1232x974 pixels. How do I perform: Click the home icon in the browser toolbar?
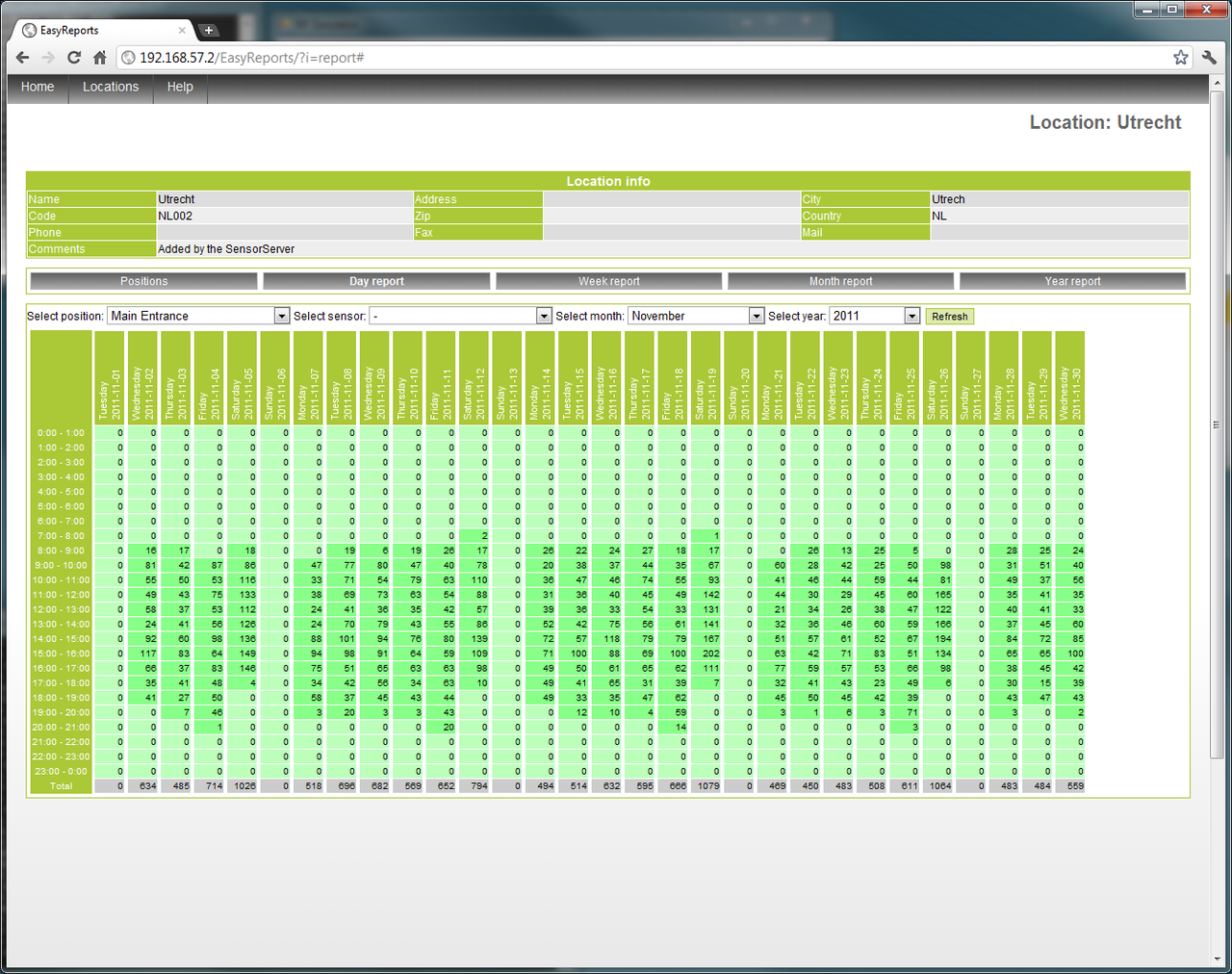point(99,57)
